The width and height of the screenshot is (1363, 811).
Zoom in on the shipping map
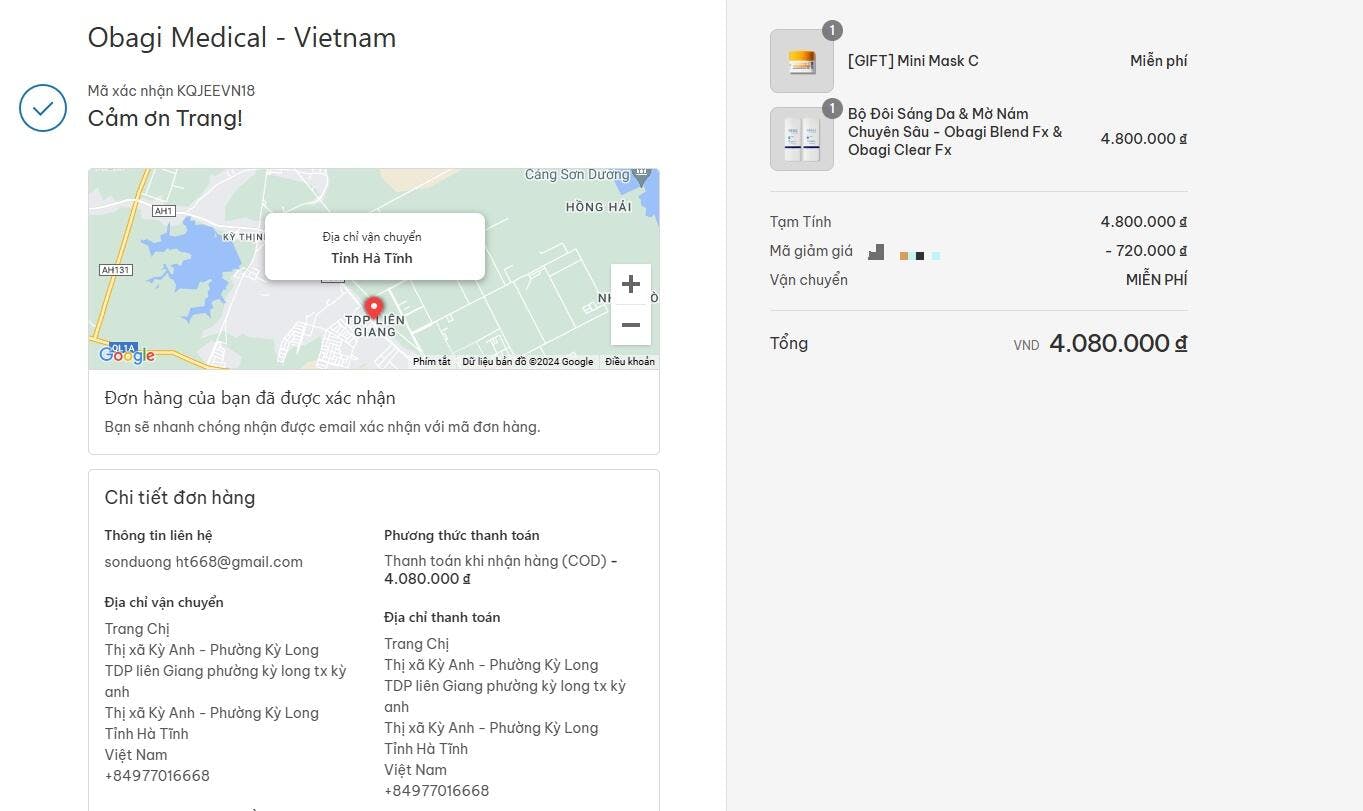click(630, 284)
